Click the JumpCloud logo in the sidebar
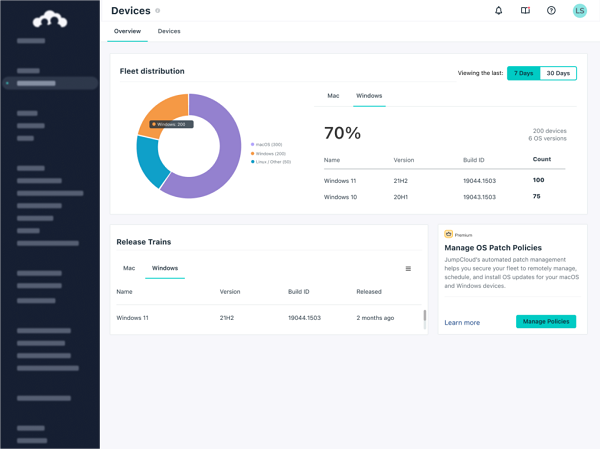The width and height of the screenshot is (600, 449). pyautogui.click(x=49, y=18)
